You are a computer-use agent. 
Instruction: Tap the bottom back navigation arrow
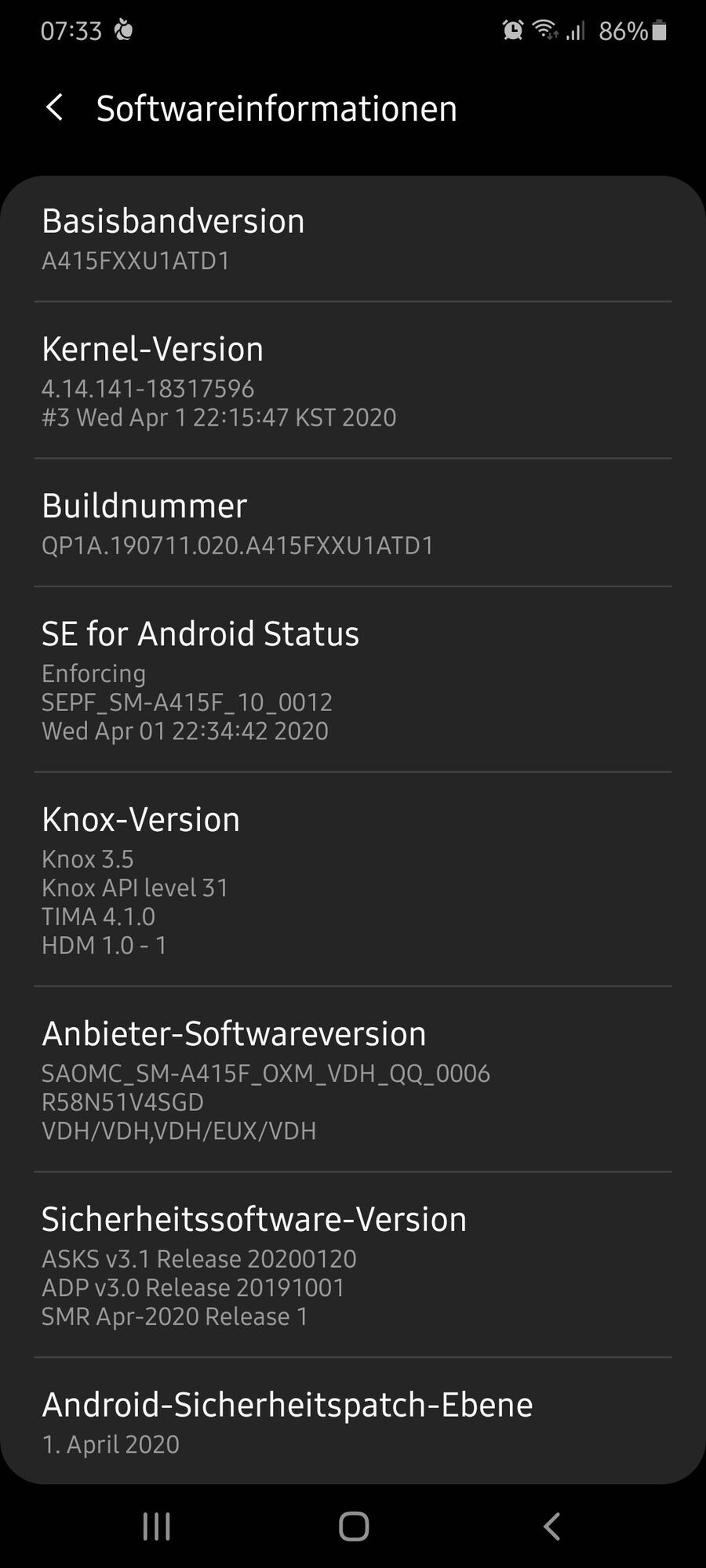(x=551, y=1526)
